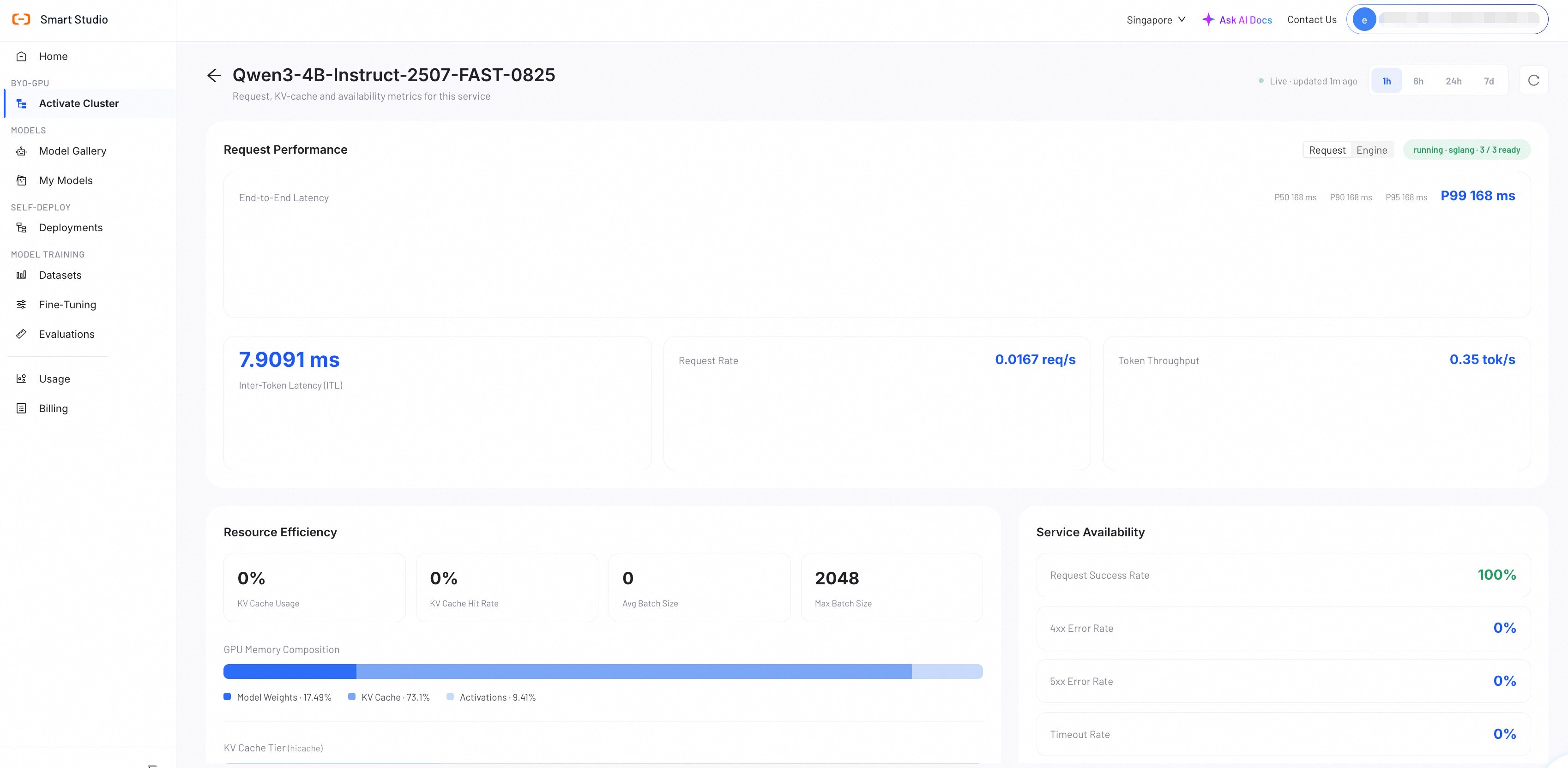Open the Deployments page

(71, 228)
